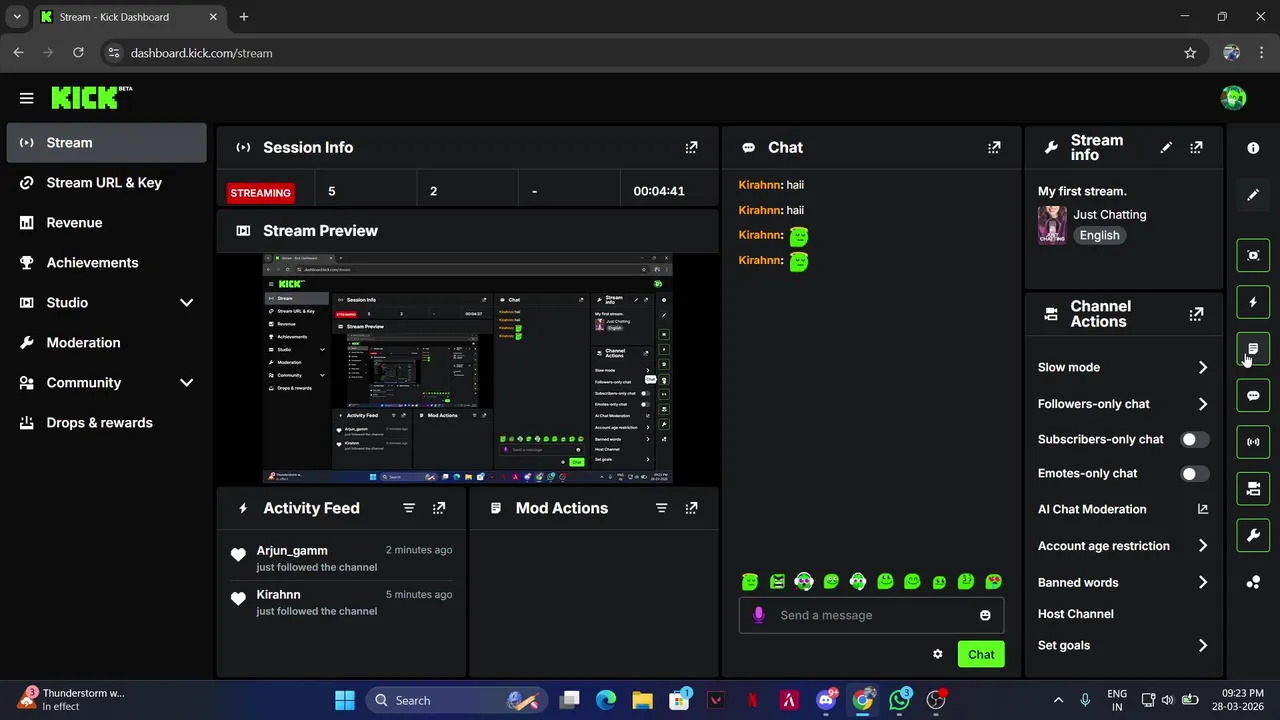Toggle the Stream Info wrench rail icon

point(1253,535)
